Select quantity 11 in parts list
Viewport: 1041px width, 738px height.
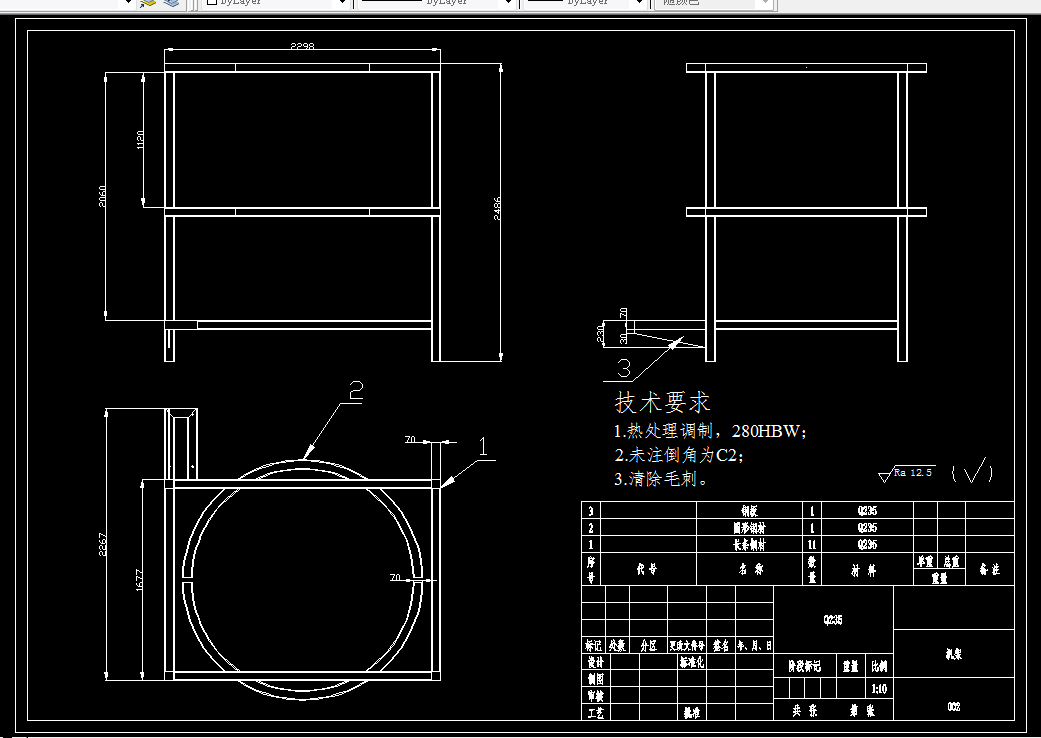click(x=811, y=544)
